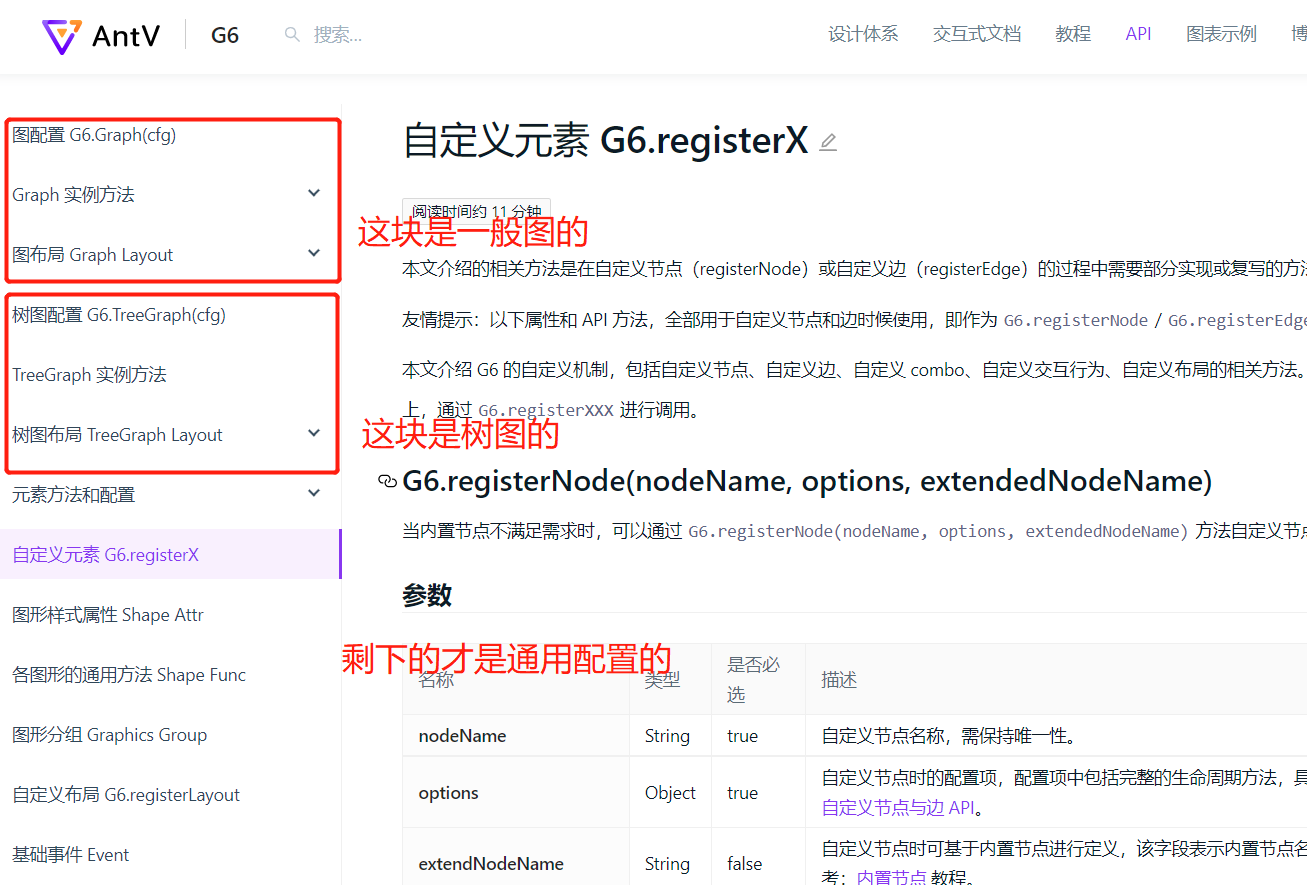
Task: Open the 交互式文档 menu item
Action: pyautogui.click(x=977, y=34)
